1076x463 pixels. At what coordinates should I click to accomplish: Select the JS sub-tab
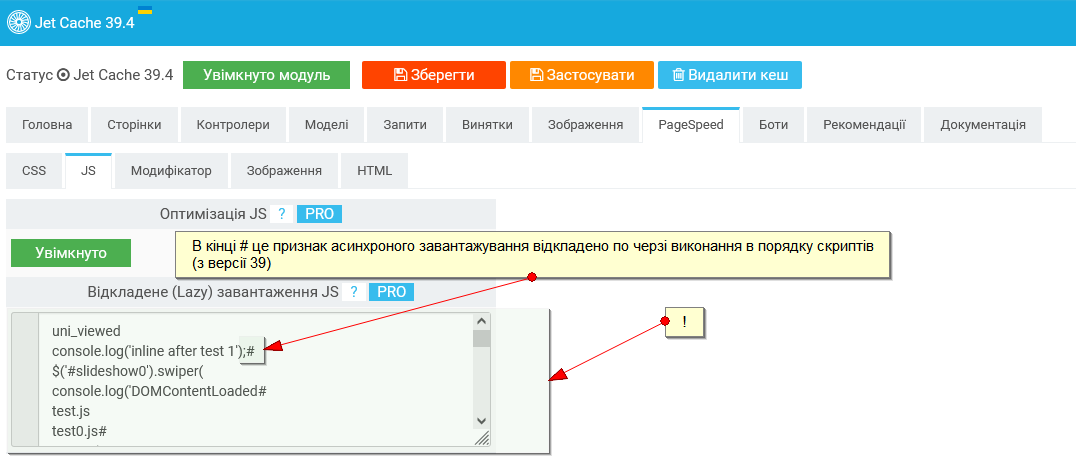(x=89, y=171)
